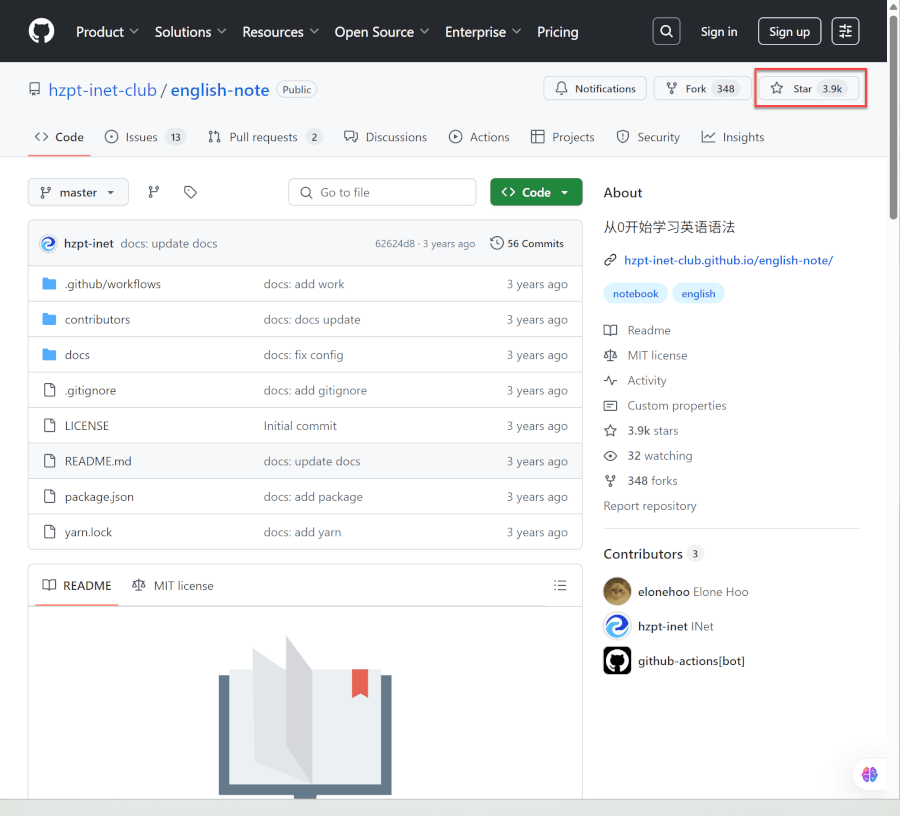Switch to the Issues tab
900x816 pixels.
[145, 137]
